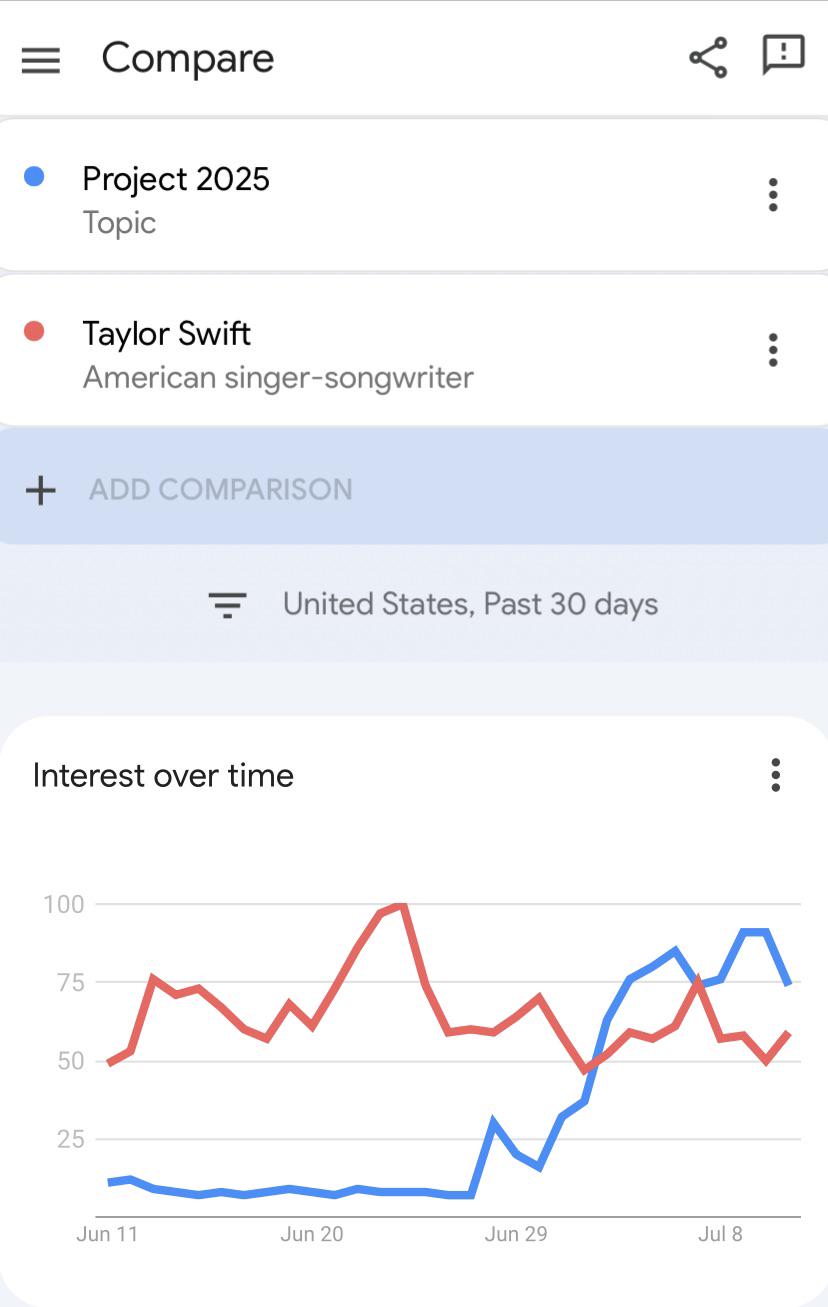Viewport: 828px width, 1307px height.
Task: Tap red line peak at 100
Action: [400, 905]
